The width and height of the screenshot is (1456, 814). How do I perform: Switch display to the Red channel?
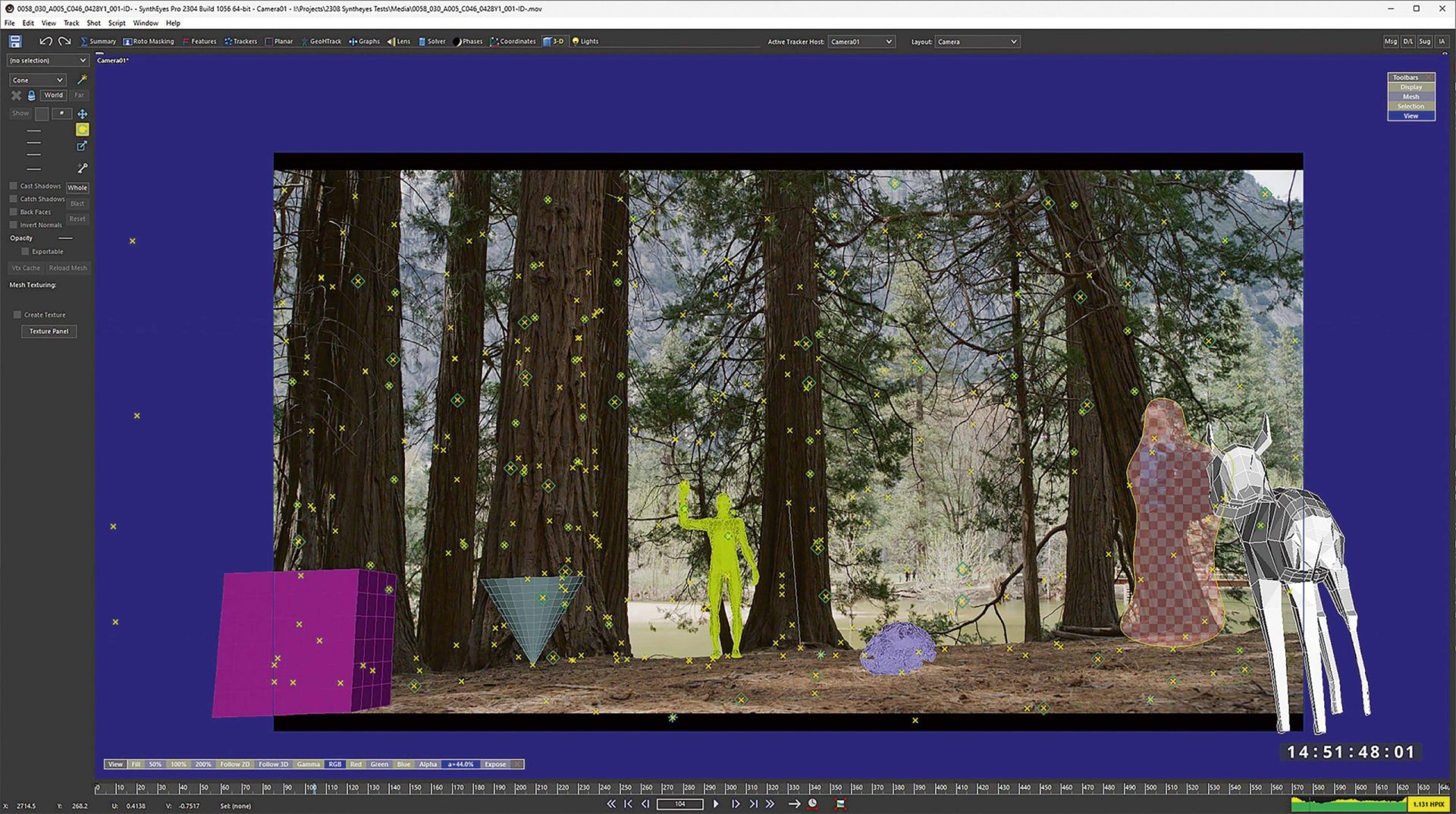356,764
